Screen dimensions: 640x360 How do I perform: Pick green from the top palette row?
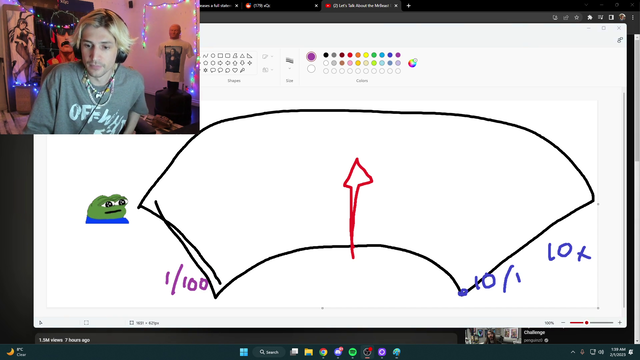(374, 55)
